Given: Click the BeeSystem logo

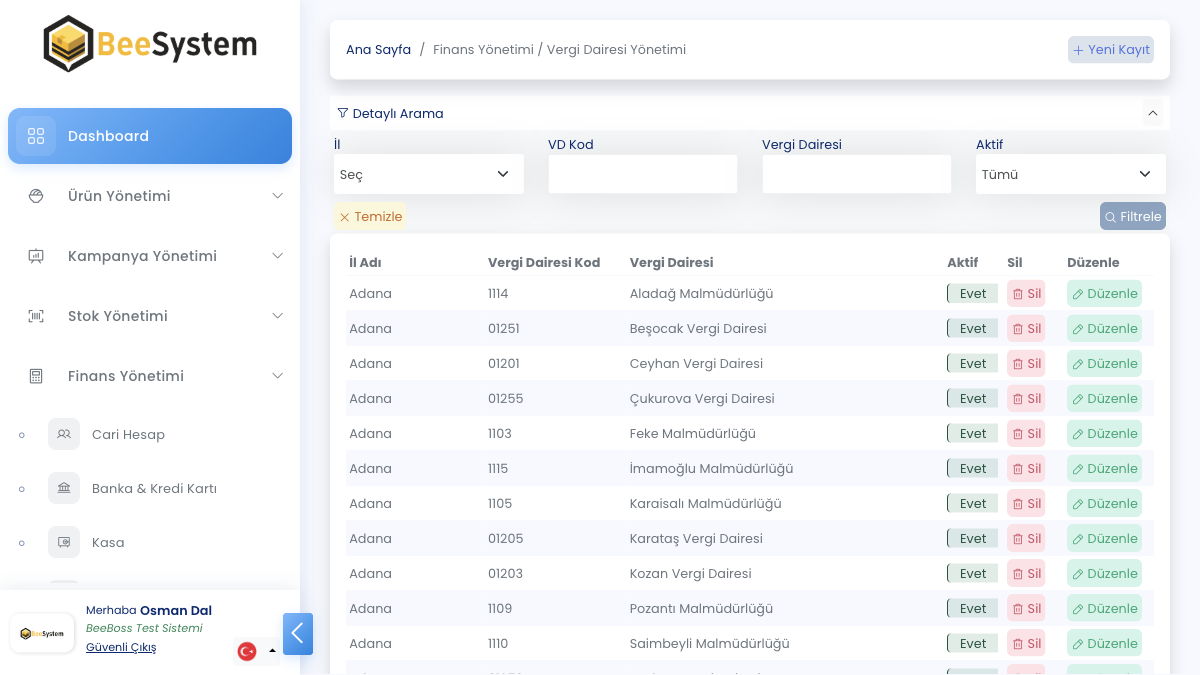Looking at the screenshot, I should pos(150,45).
